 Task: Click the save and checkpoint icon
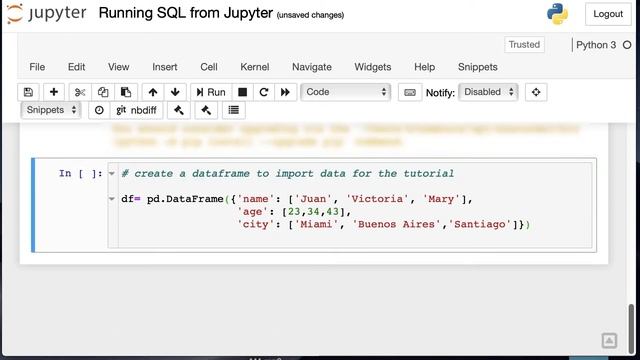click(28, 92)
